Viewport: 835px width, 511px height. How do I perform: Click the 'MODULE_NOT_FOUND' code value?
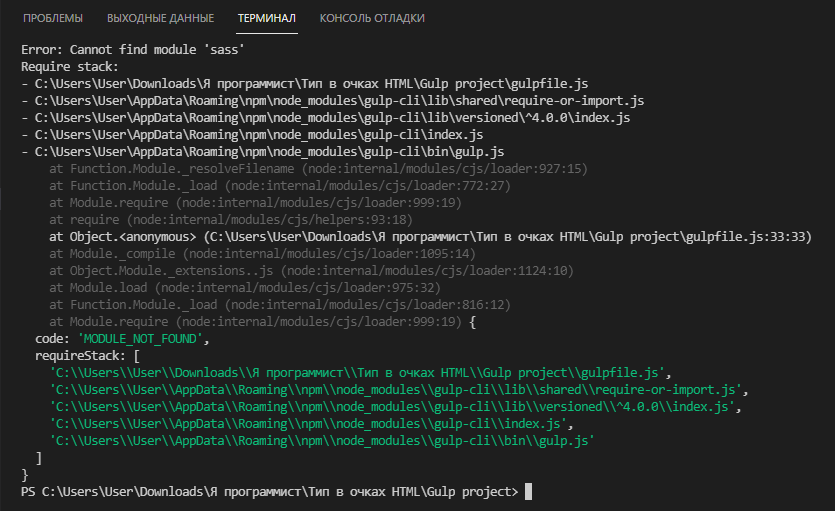point(140,339)
